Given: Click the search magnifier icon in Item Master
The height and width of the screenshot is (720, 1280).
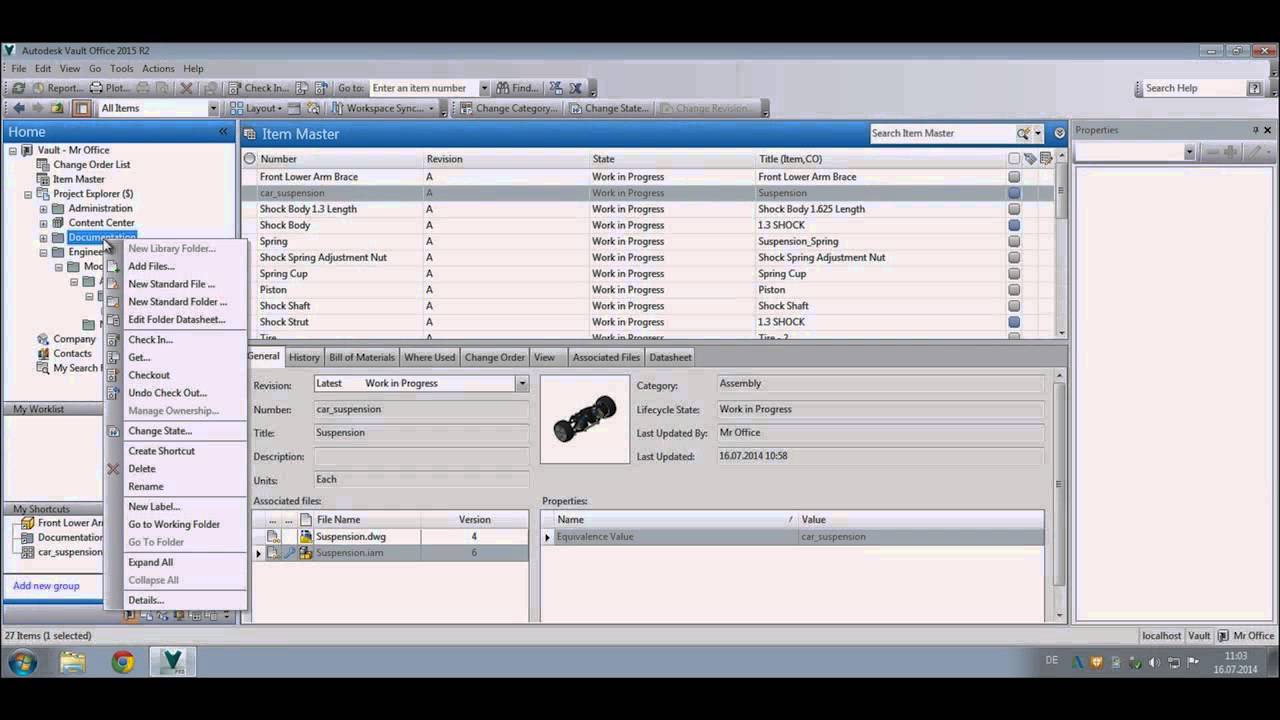Looking at the screenshot, I should pyautogui.click(x=1024, y=133).
